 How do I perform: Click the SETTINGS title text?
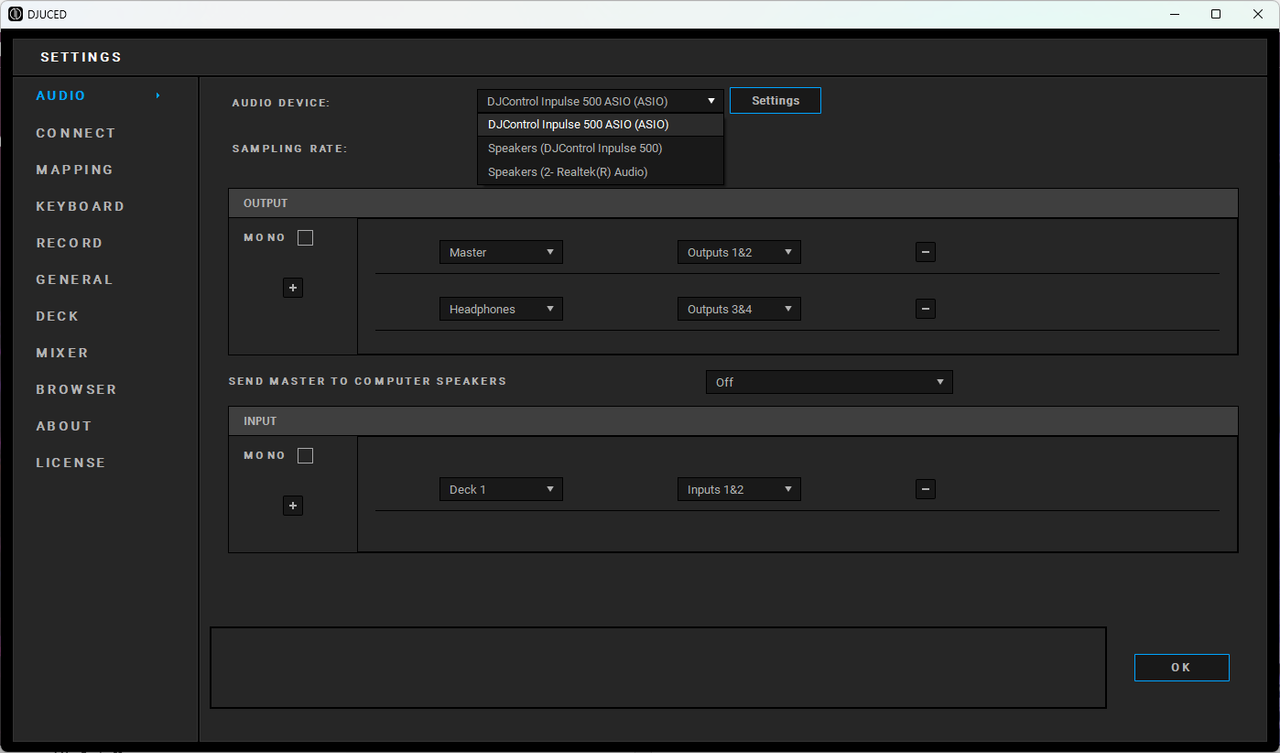pyautogui.click(x=81, y=57)
